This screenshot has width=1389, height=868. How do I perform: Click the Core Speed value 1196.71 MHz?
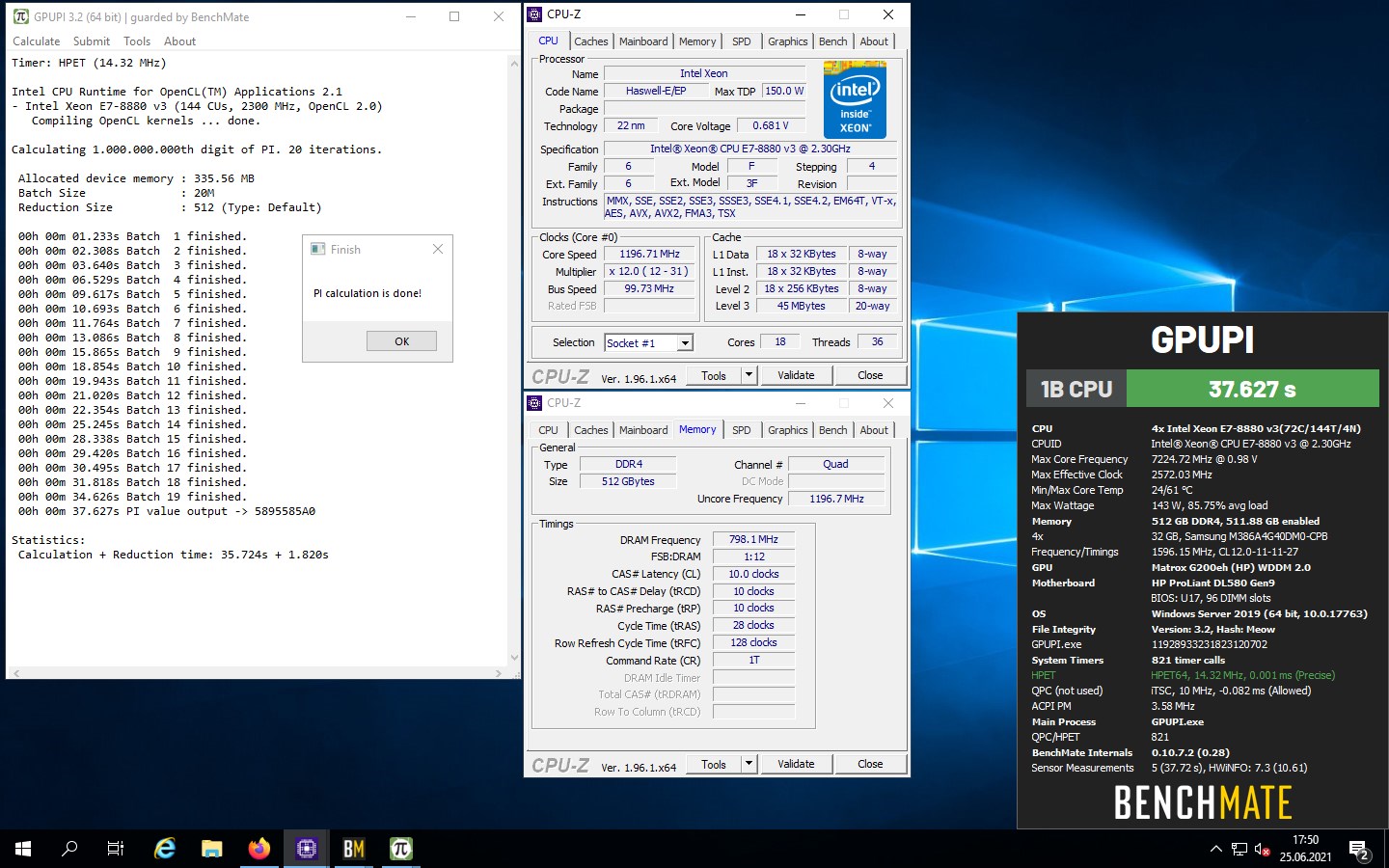(650, 255)
